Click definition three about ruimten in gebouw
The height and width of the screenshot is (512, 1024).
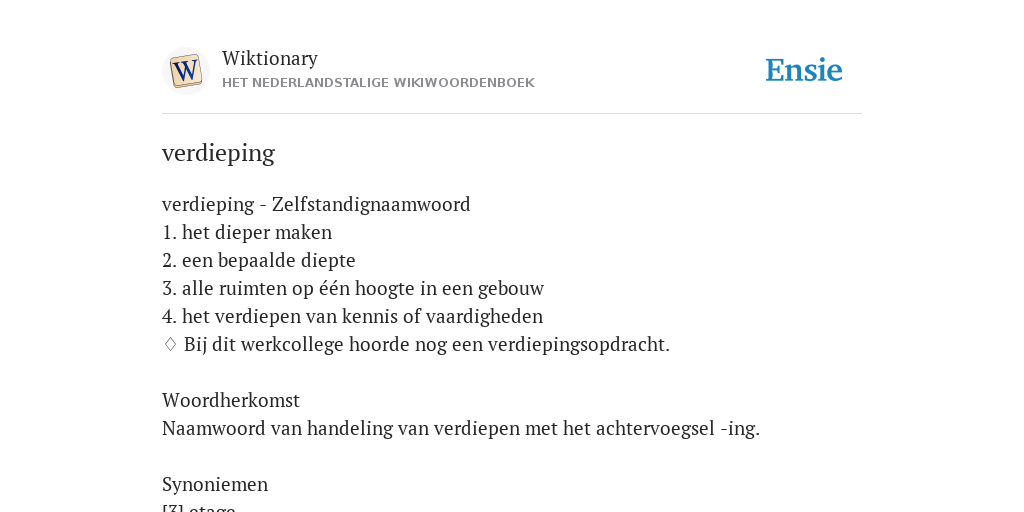353,289
